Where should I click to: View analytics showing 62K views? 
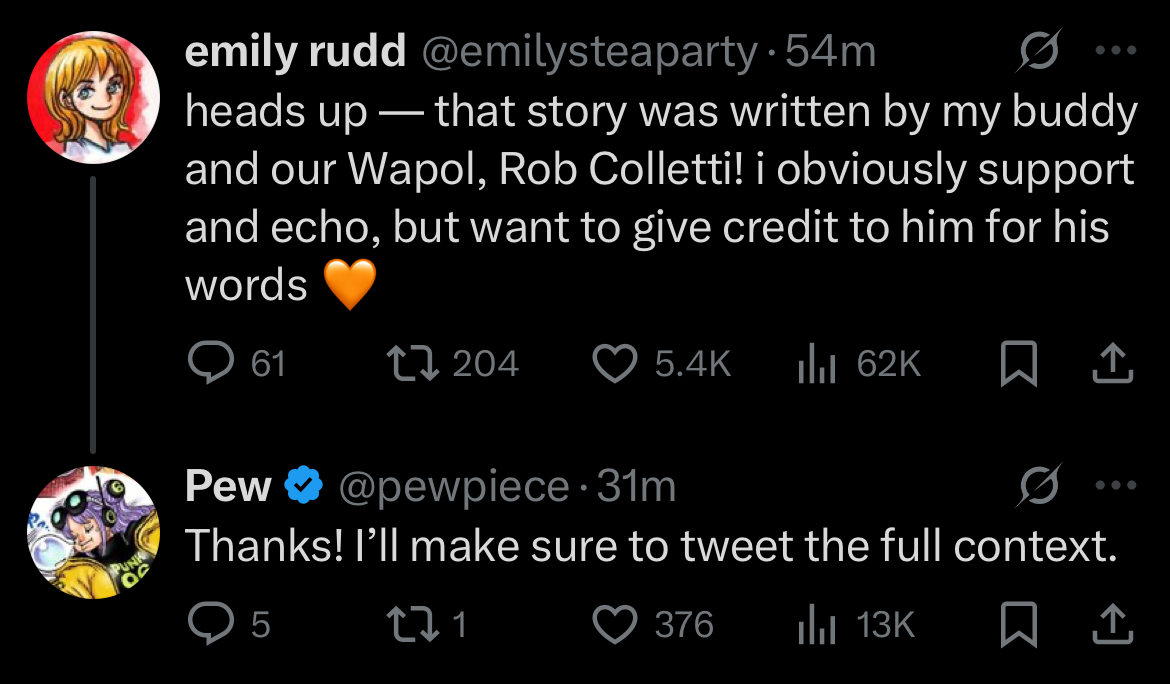816,363
